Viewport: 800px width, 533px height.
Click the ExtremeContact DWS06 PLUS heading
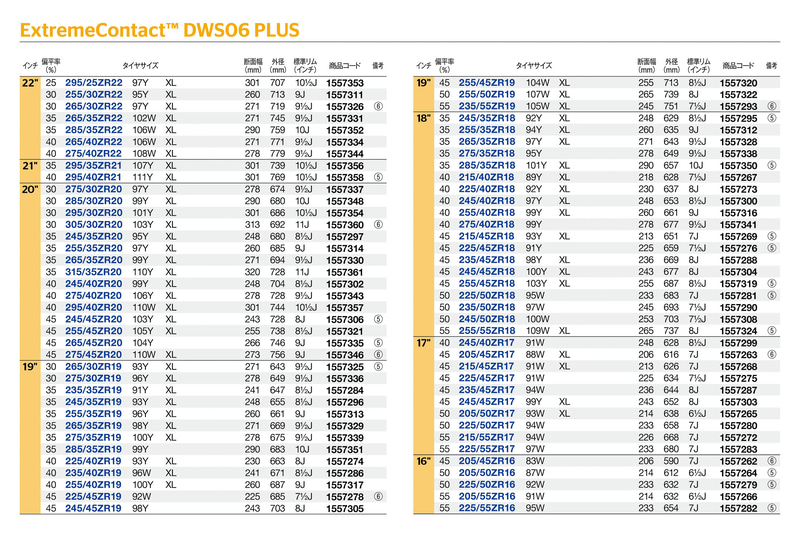click(x=160, y=30)
